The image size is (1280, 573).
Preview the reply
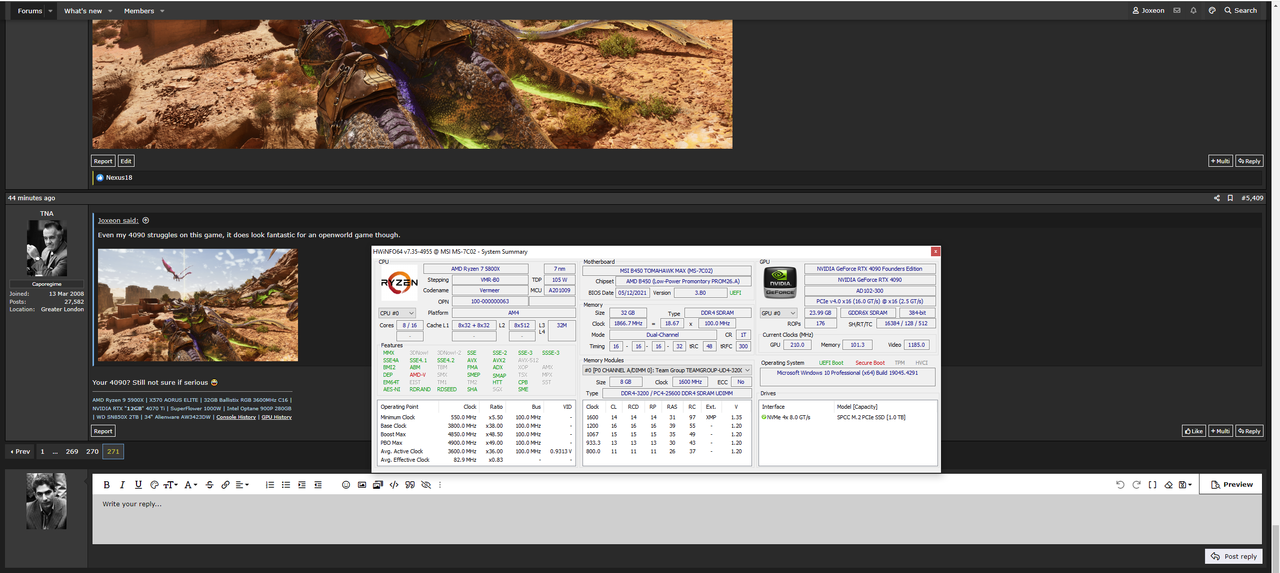tap(1230, 484)
